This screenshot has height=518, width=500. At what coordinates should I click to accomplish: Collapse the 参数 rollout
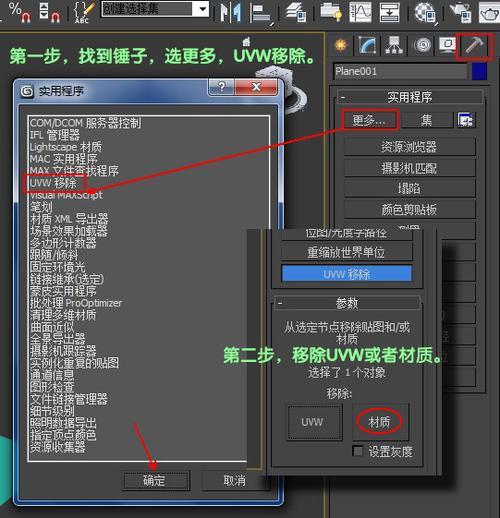[347, 303]
